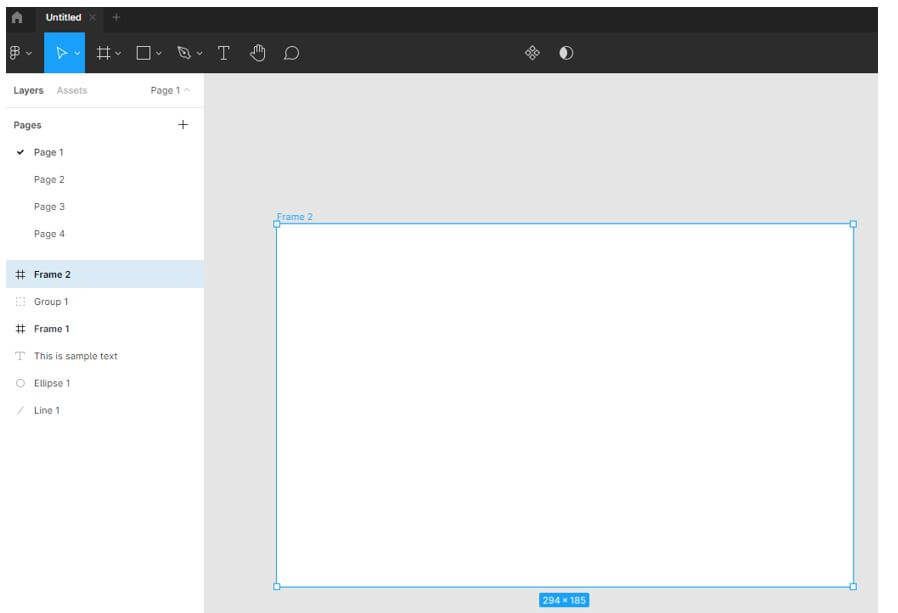The height and width of the screenshot is (613, 898).
Task: Switch to Page 2
Action: coord(105,179)
